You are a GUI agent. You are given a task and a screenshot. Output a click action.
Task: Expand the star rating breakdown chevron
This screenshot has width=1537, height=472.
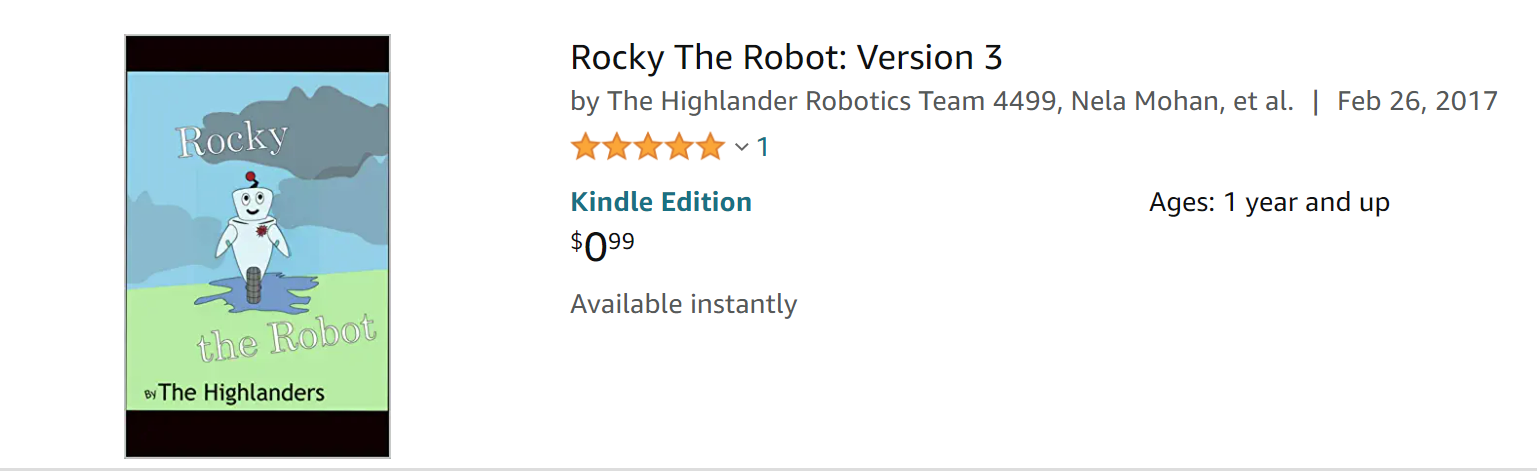coord(742,148)
